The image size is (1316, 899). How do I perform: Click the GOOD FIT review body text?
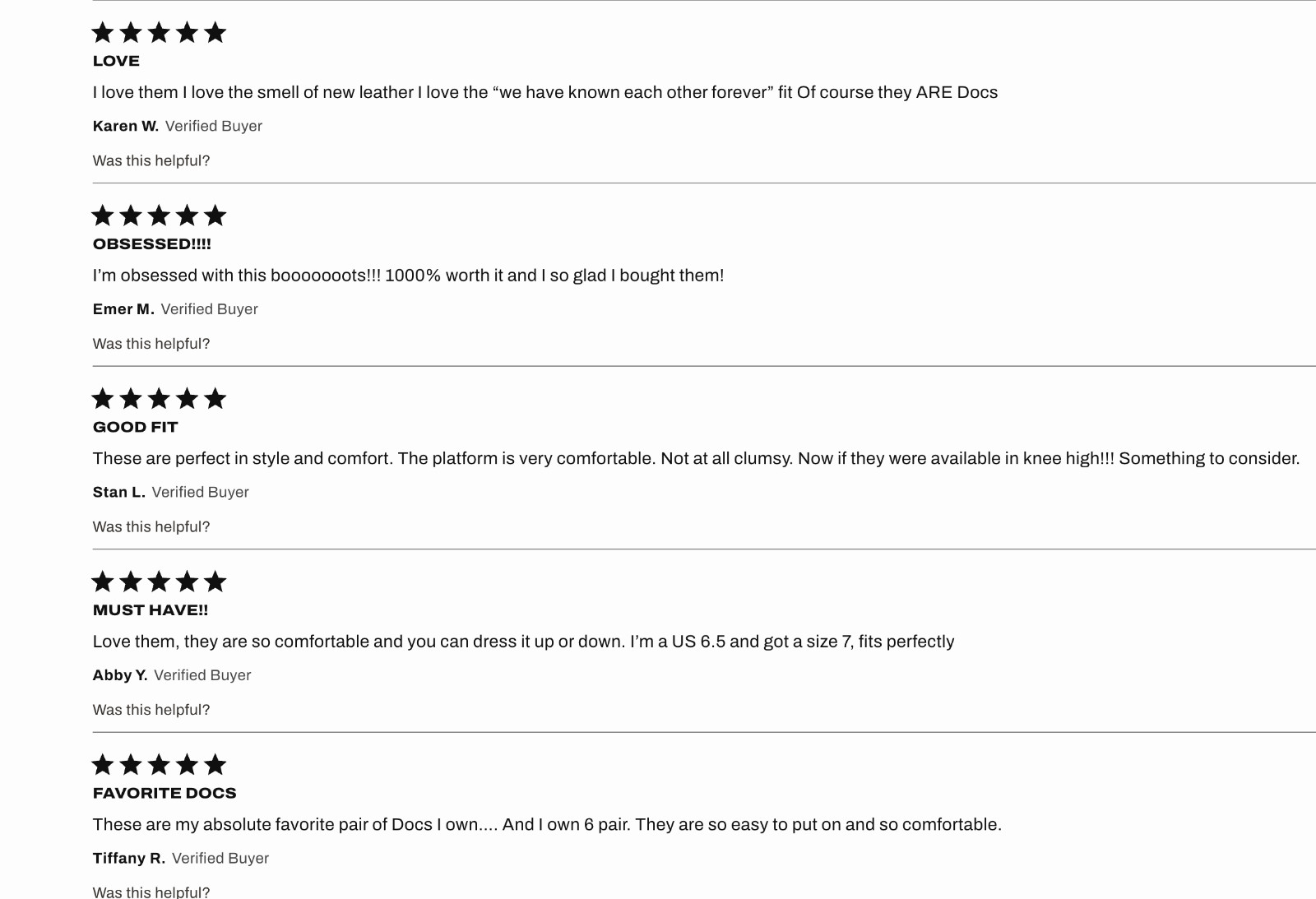coord(696,458)
